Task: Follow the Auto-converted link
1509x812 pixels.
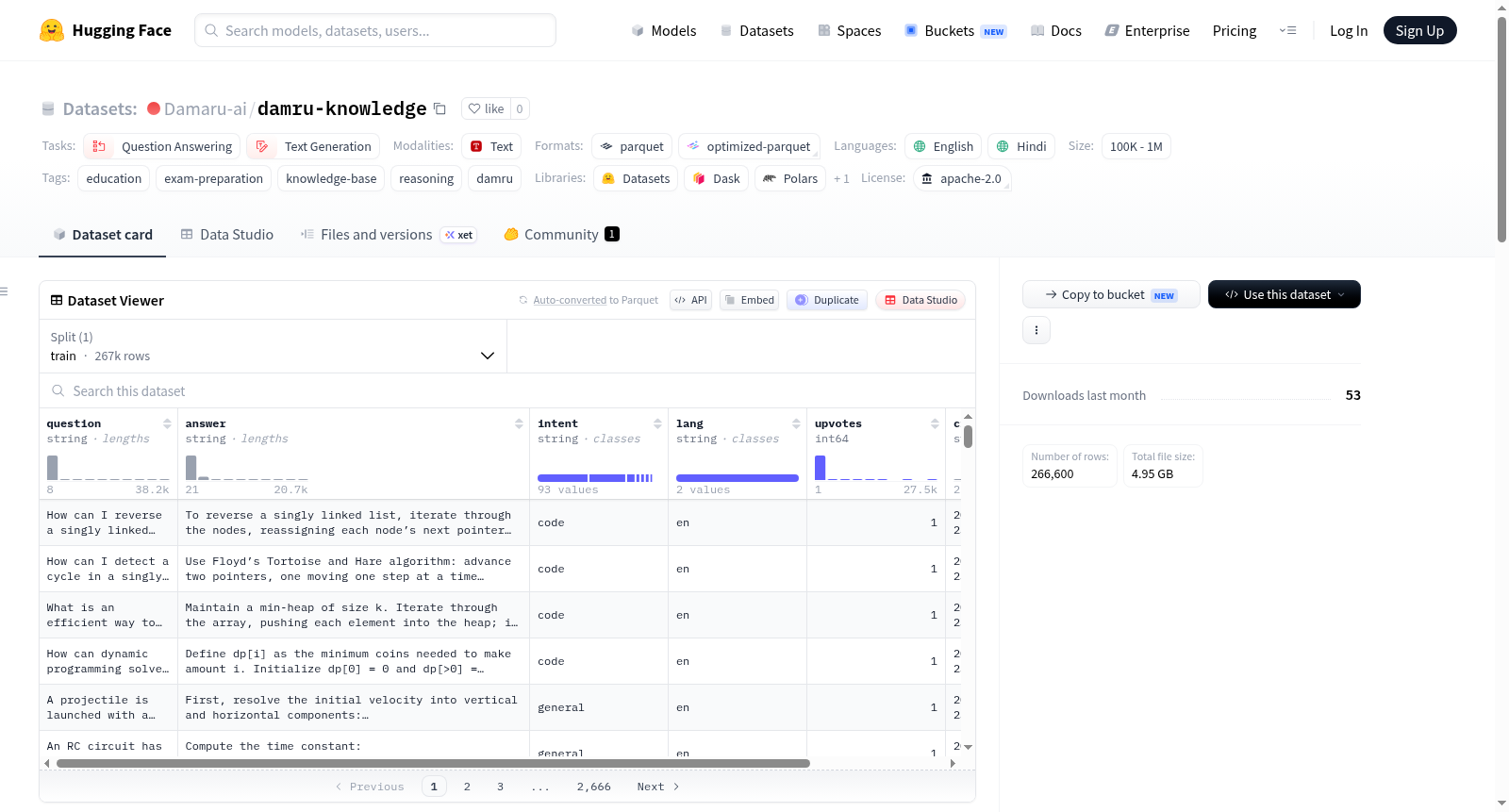Action: pyautogui.click(x=570, y=300)
